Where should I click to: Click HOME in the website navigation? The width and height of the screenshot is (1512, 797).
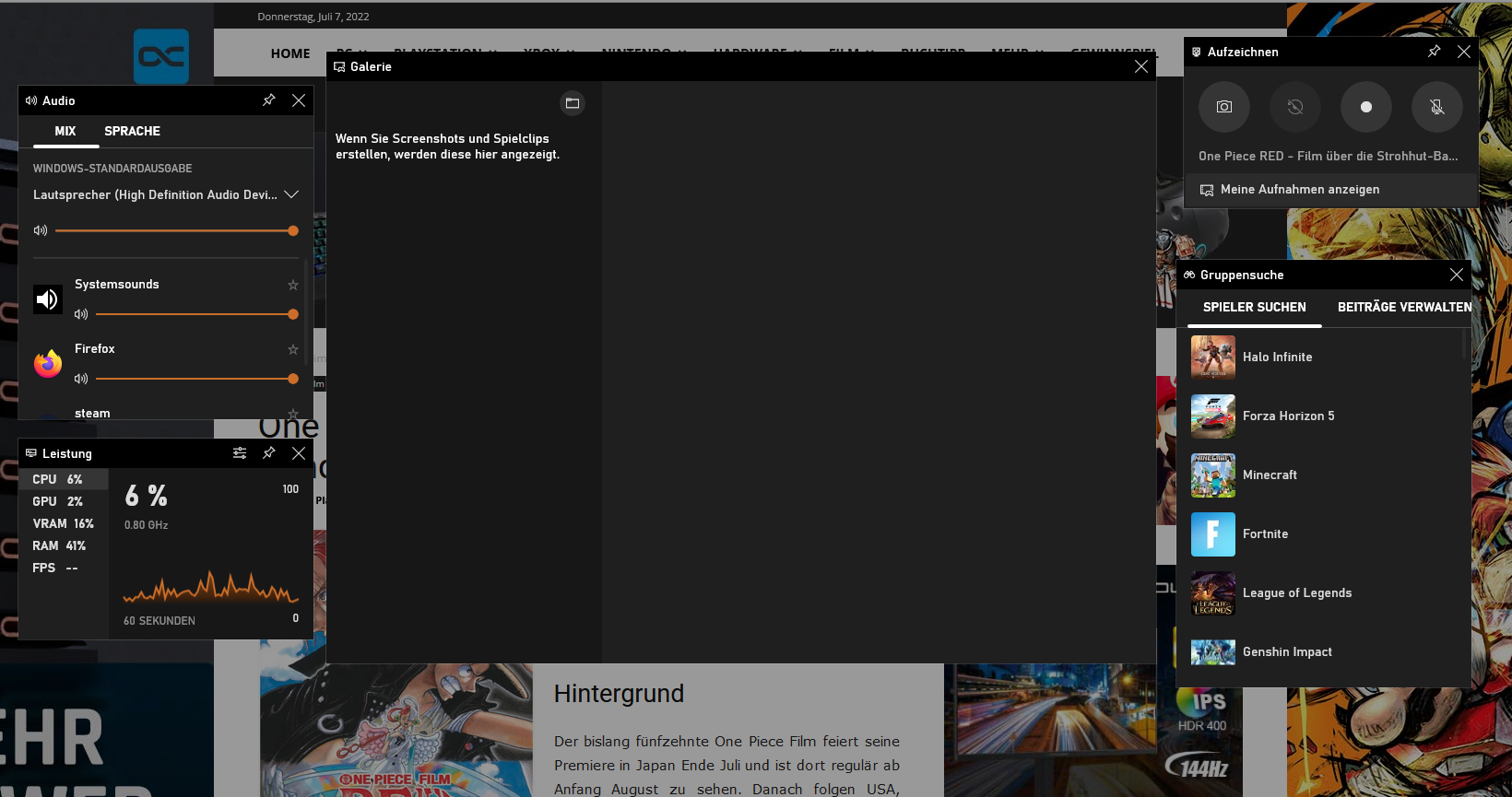click(x=290, y=53)
